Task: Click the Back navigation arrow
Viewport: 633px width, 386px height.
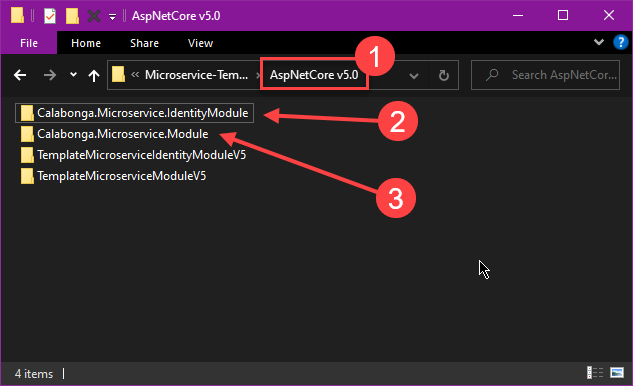Action: [20, 75]
